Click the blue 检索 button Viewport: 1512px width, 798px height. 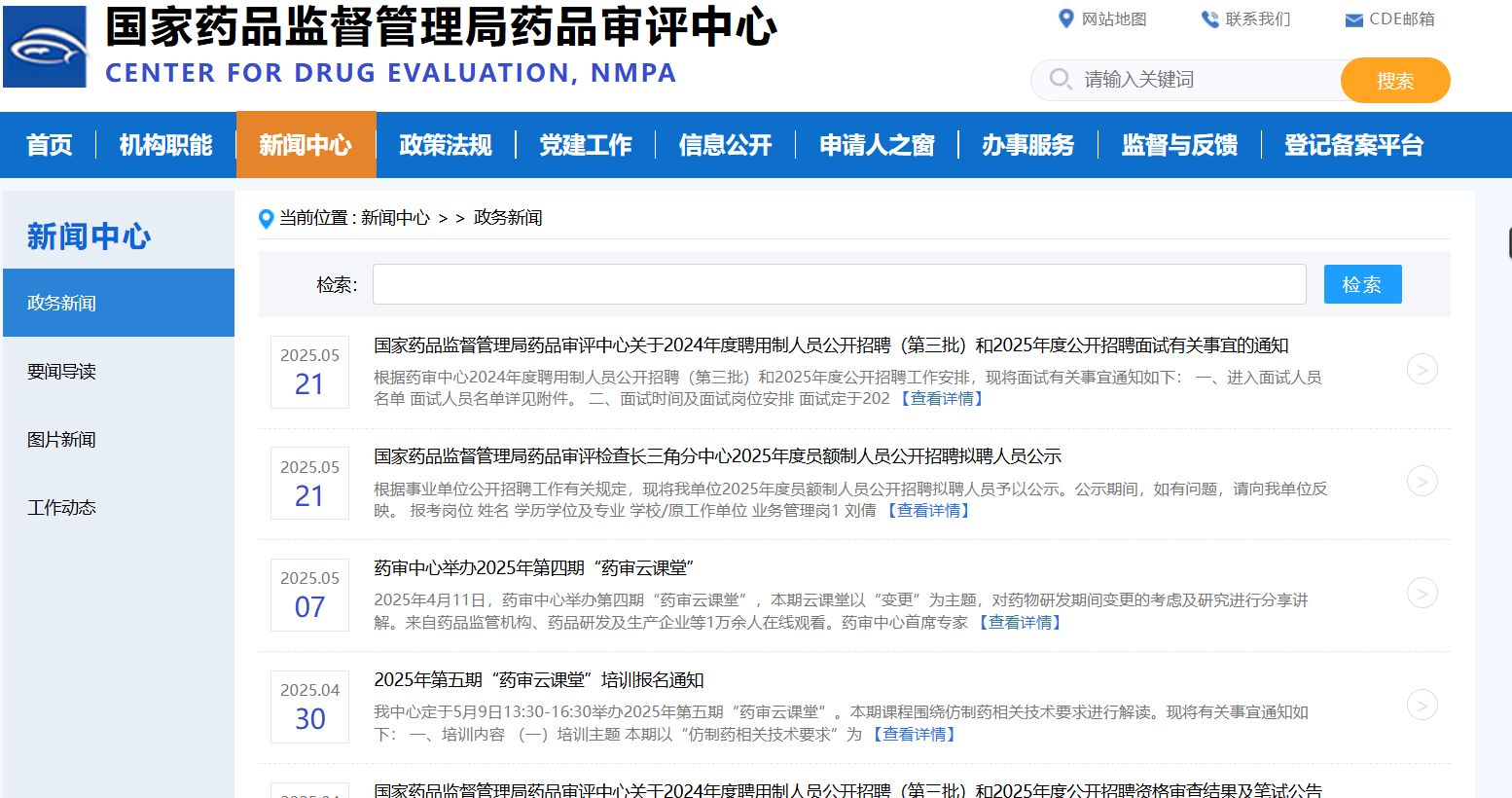tap(1362, 284)
